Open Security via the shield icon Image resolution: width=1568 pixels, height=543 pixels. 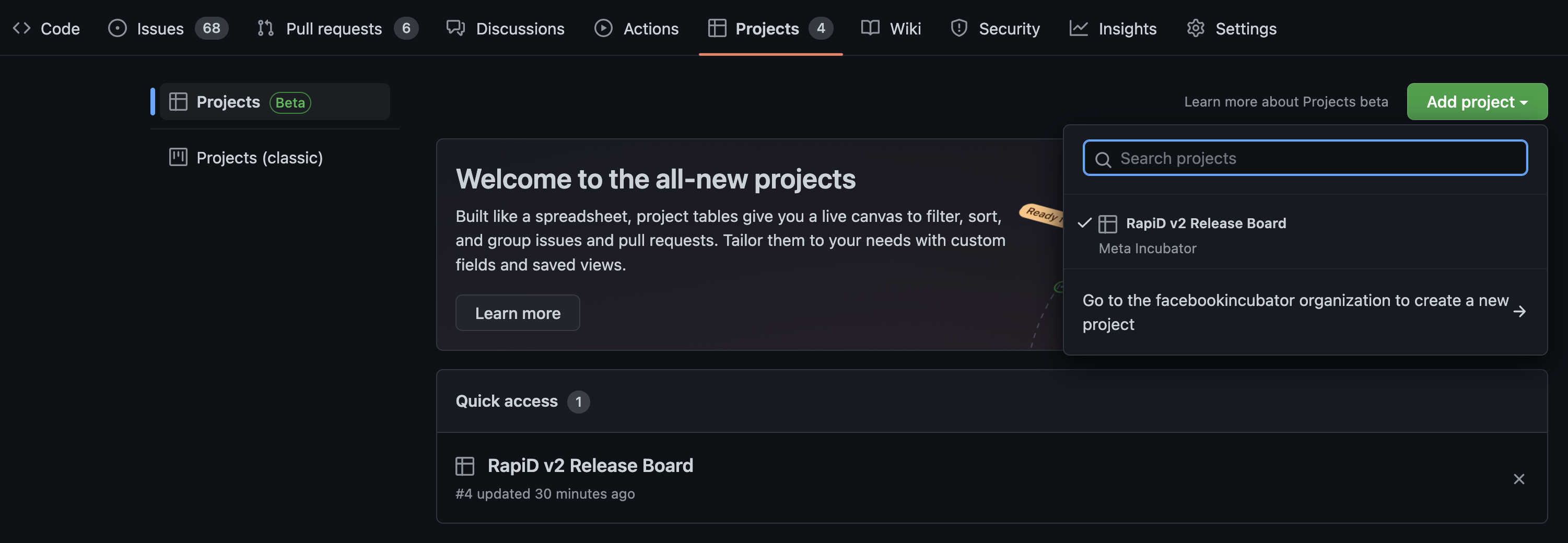click(958, 28)
